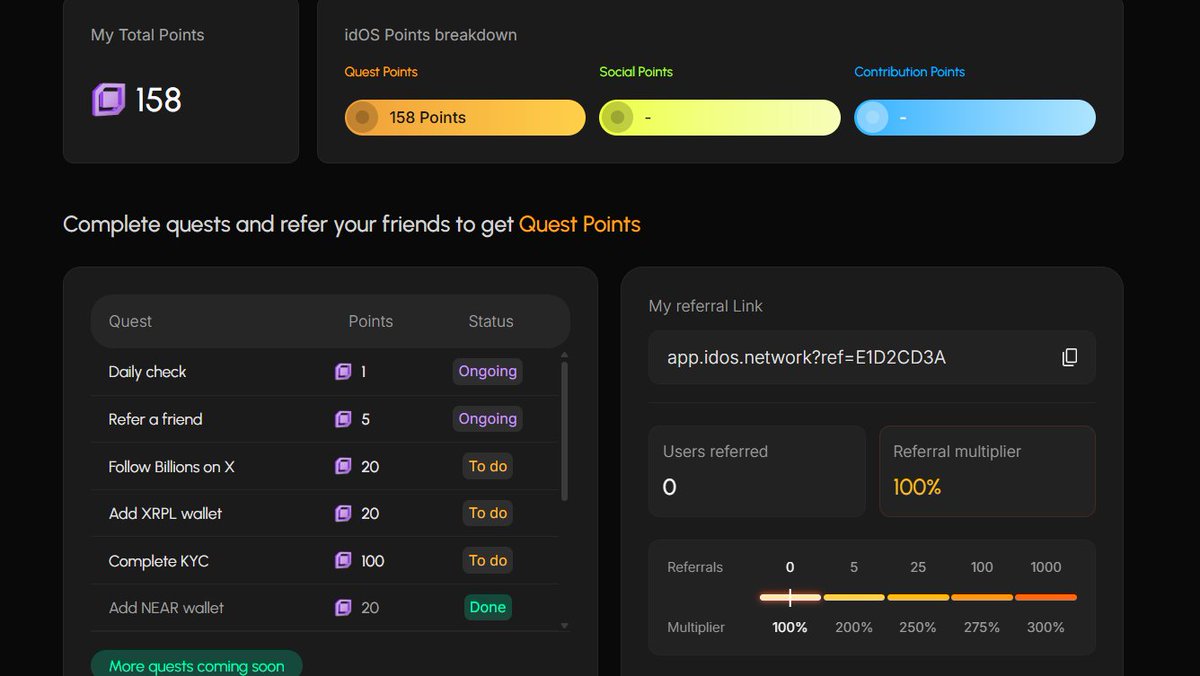Click To do for Complete KYC

[x=488, y=561]
